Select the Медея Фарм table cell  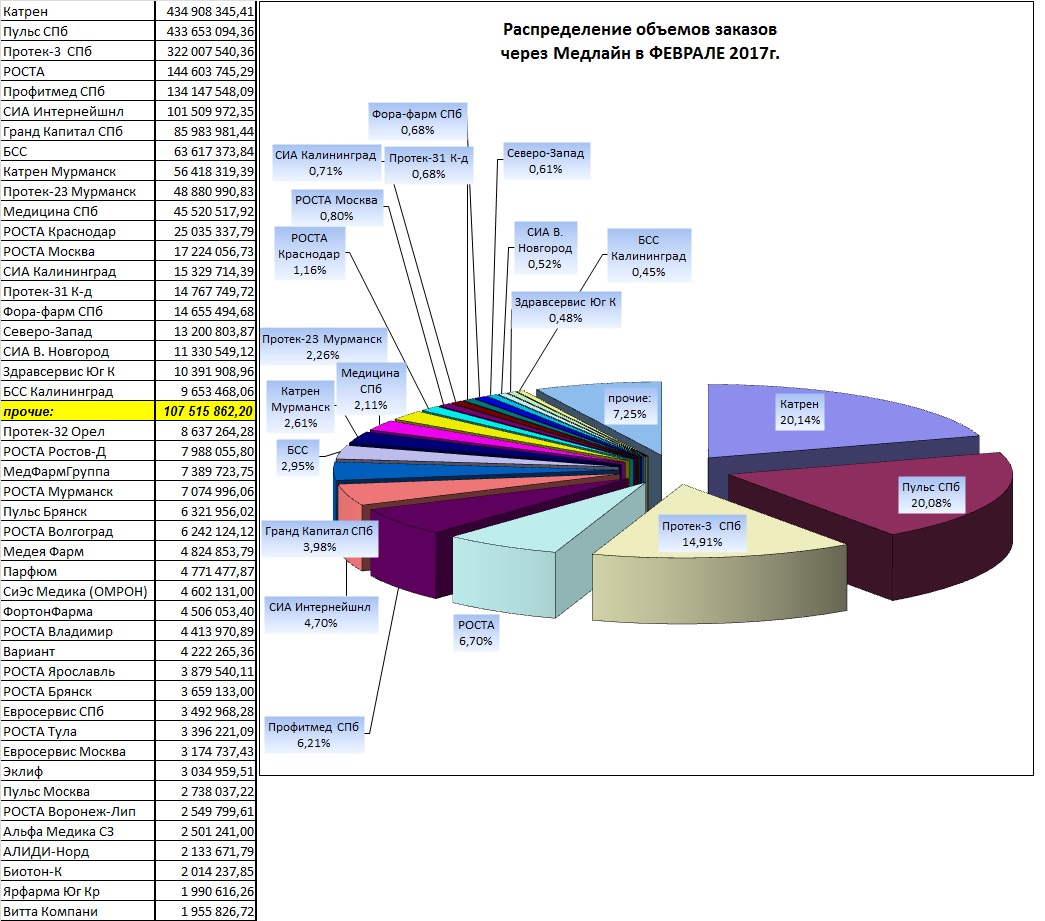pyautogui.click(x=77, y=551)
